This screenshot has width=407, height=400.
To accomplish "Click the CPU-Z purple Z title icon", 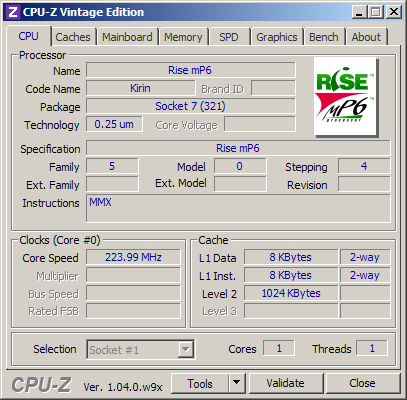I will 13,12.
